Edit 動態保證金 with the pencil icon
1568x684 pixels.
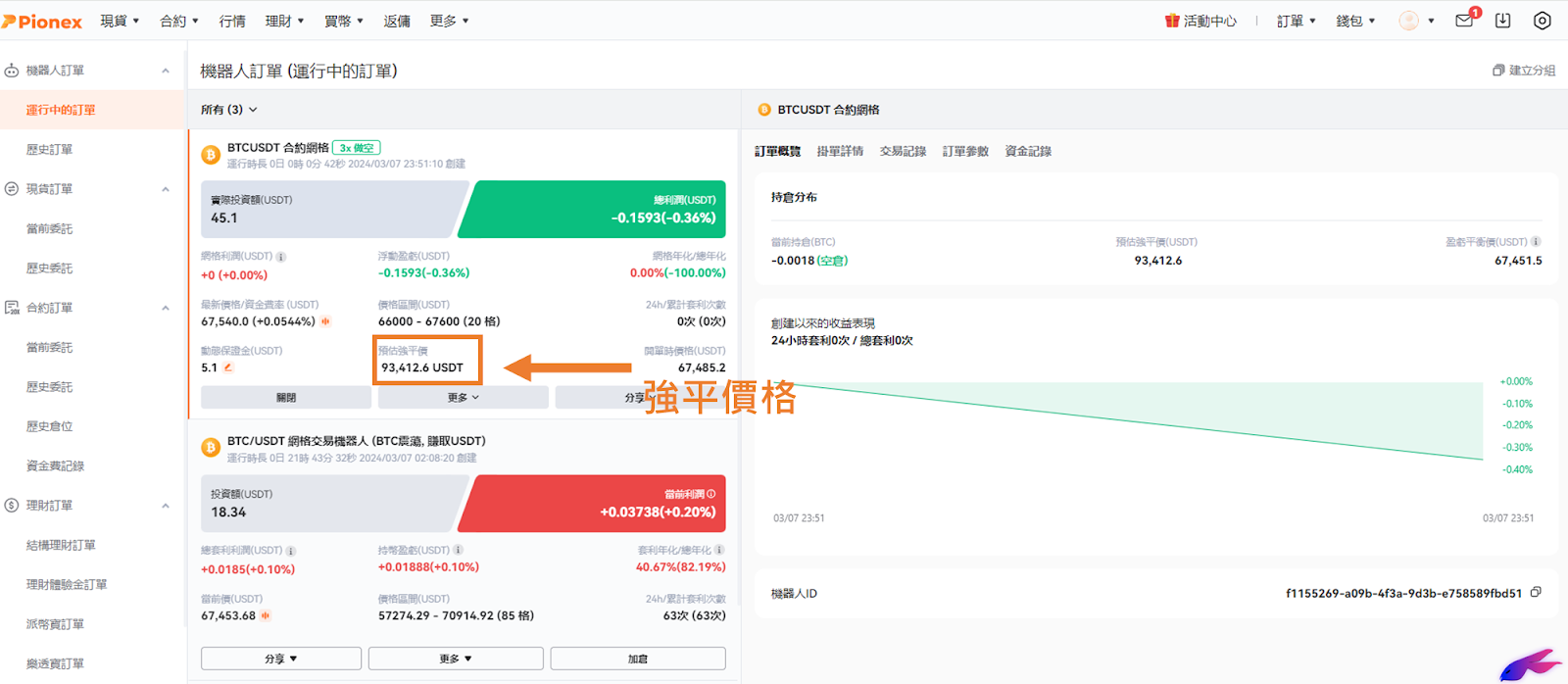point(228,367)
